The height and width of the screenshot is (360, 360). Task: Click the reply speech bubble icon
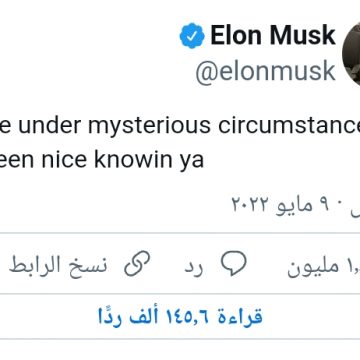pos(234,264)
